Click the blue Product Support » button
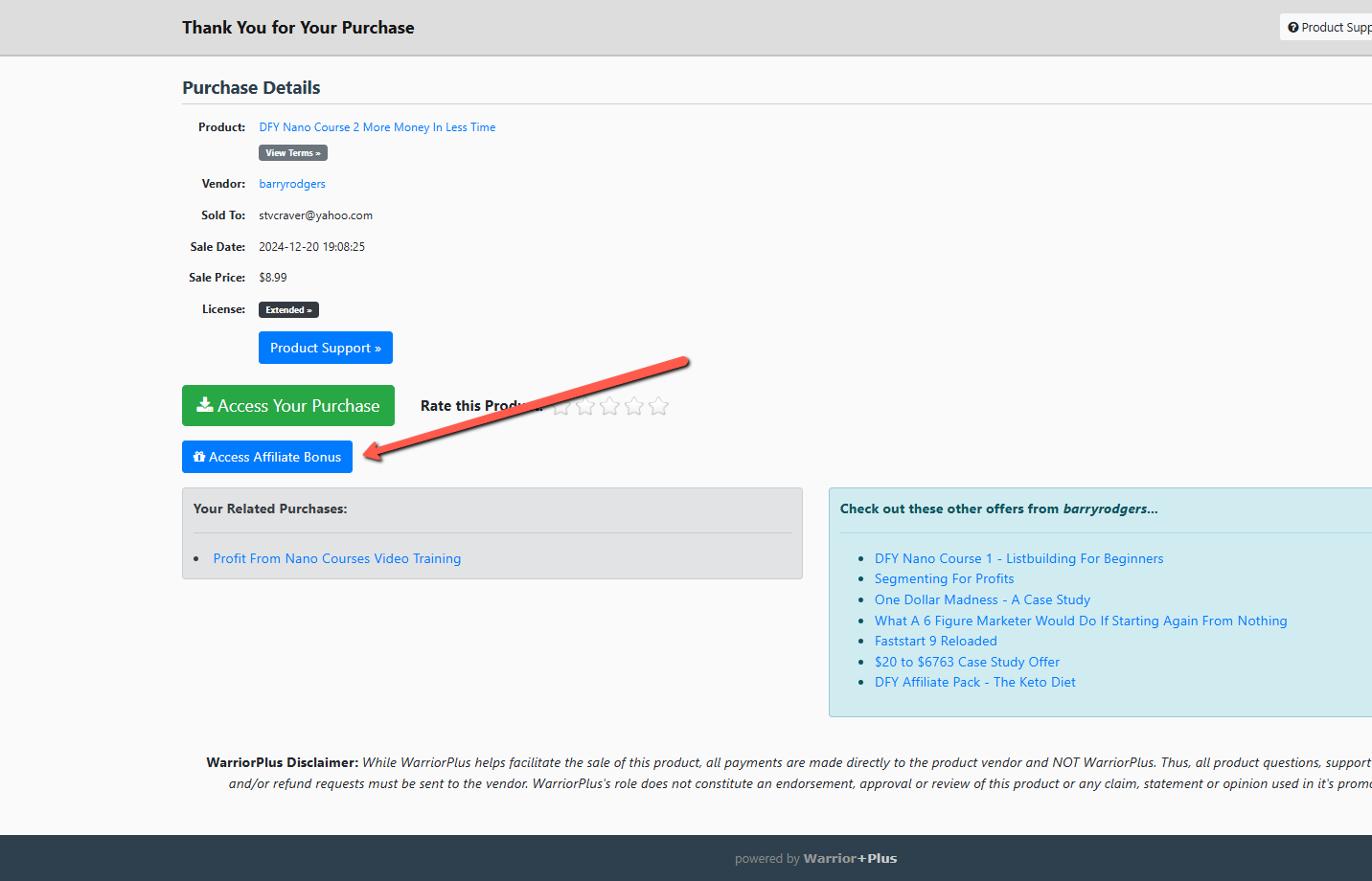This screenshot has height=881, width=1372. (326, 348)
